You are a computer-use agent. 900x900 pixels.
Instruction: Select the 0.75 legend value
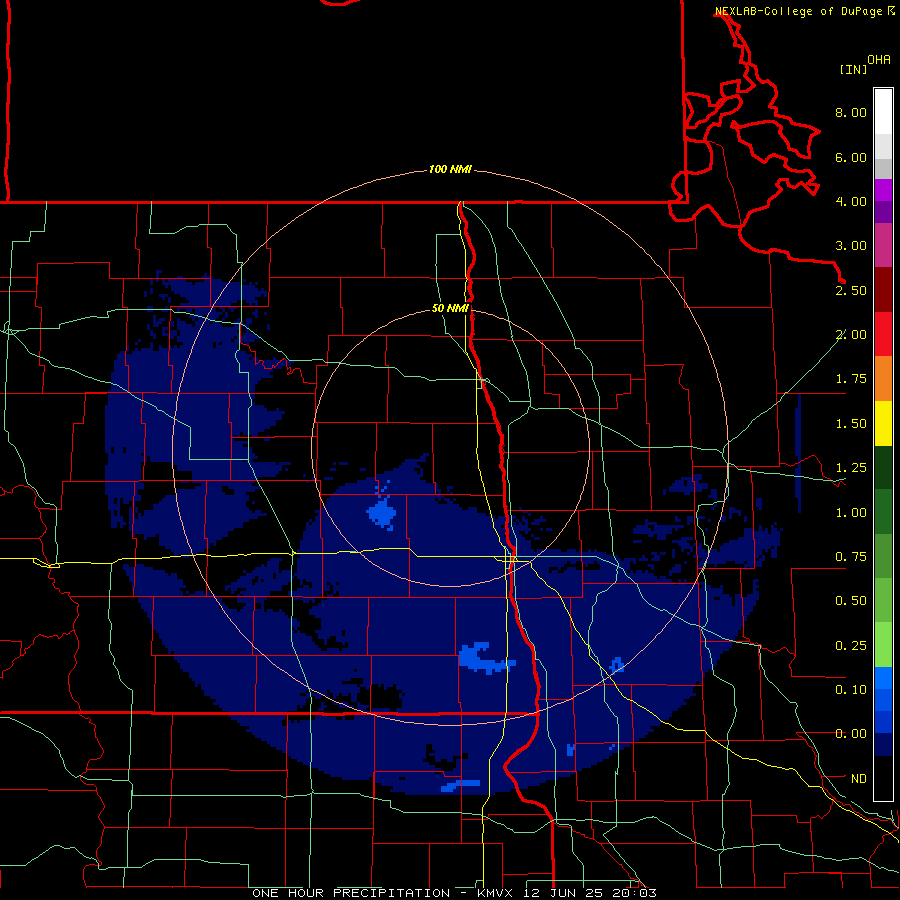(x=851, y=557)
